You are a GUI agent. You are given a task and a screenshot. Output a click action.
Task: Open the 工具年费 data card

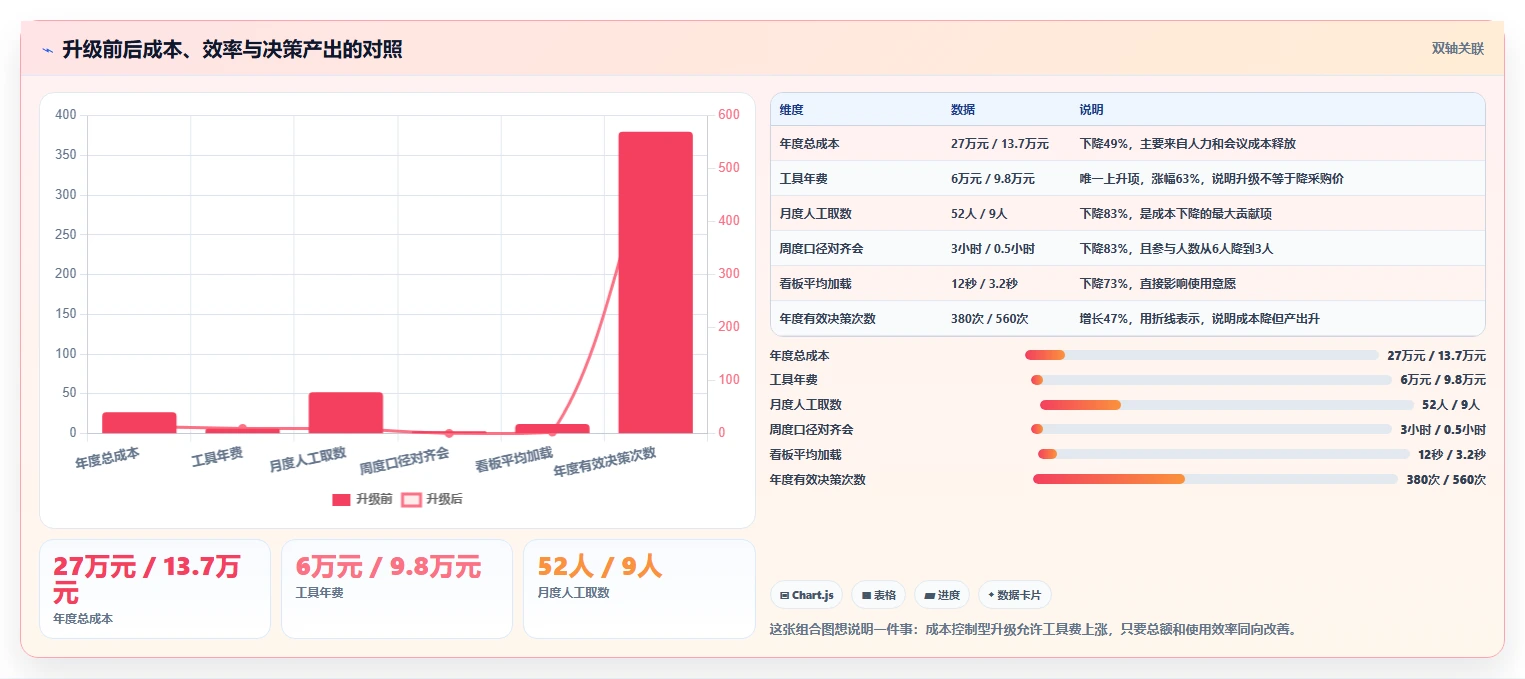397,589
